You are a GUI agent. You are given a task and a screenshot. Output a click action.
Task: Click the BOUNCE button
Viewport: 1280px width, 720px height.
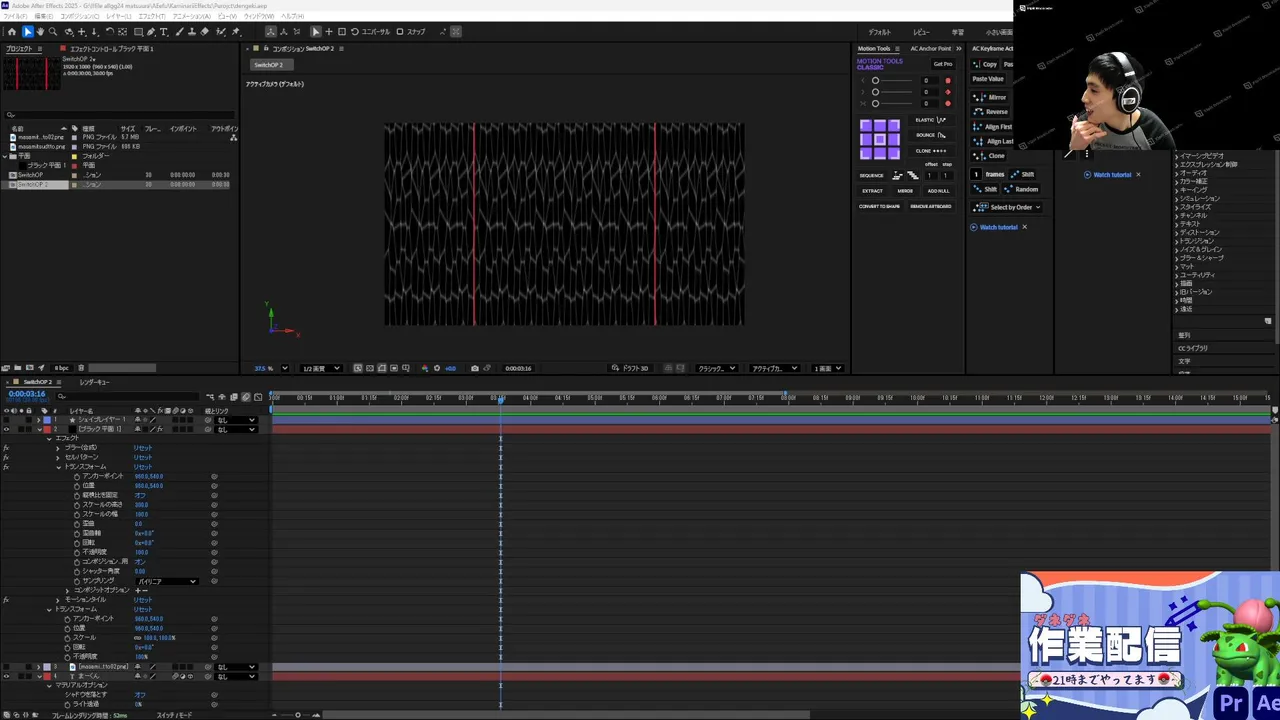[930, 135]
